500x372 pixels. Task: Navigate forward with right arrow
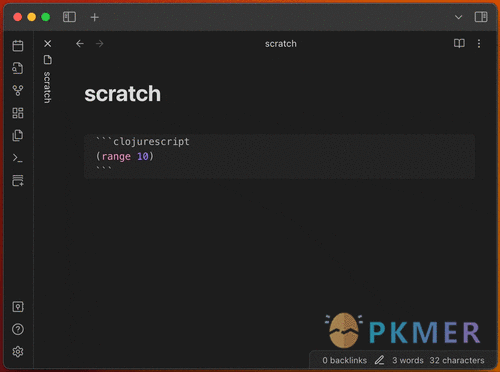pos(99,44)
